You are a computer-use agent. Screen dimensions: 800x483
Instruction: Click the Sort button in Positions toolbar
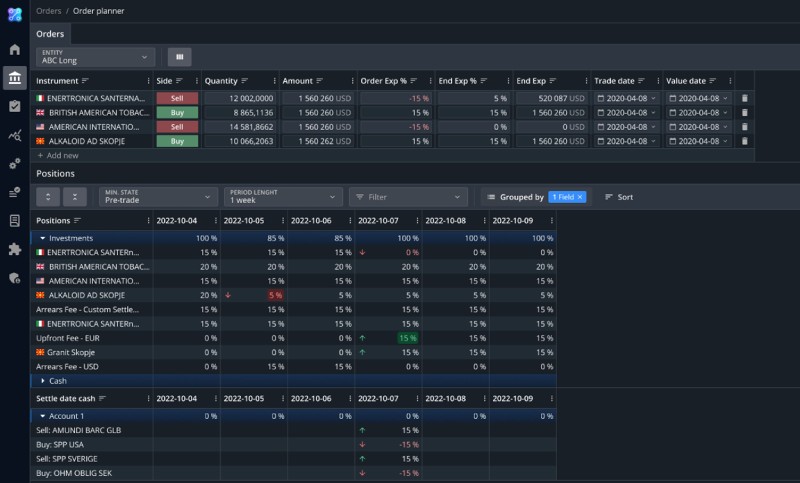point(618,197)
